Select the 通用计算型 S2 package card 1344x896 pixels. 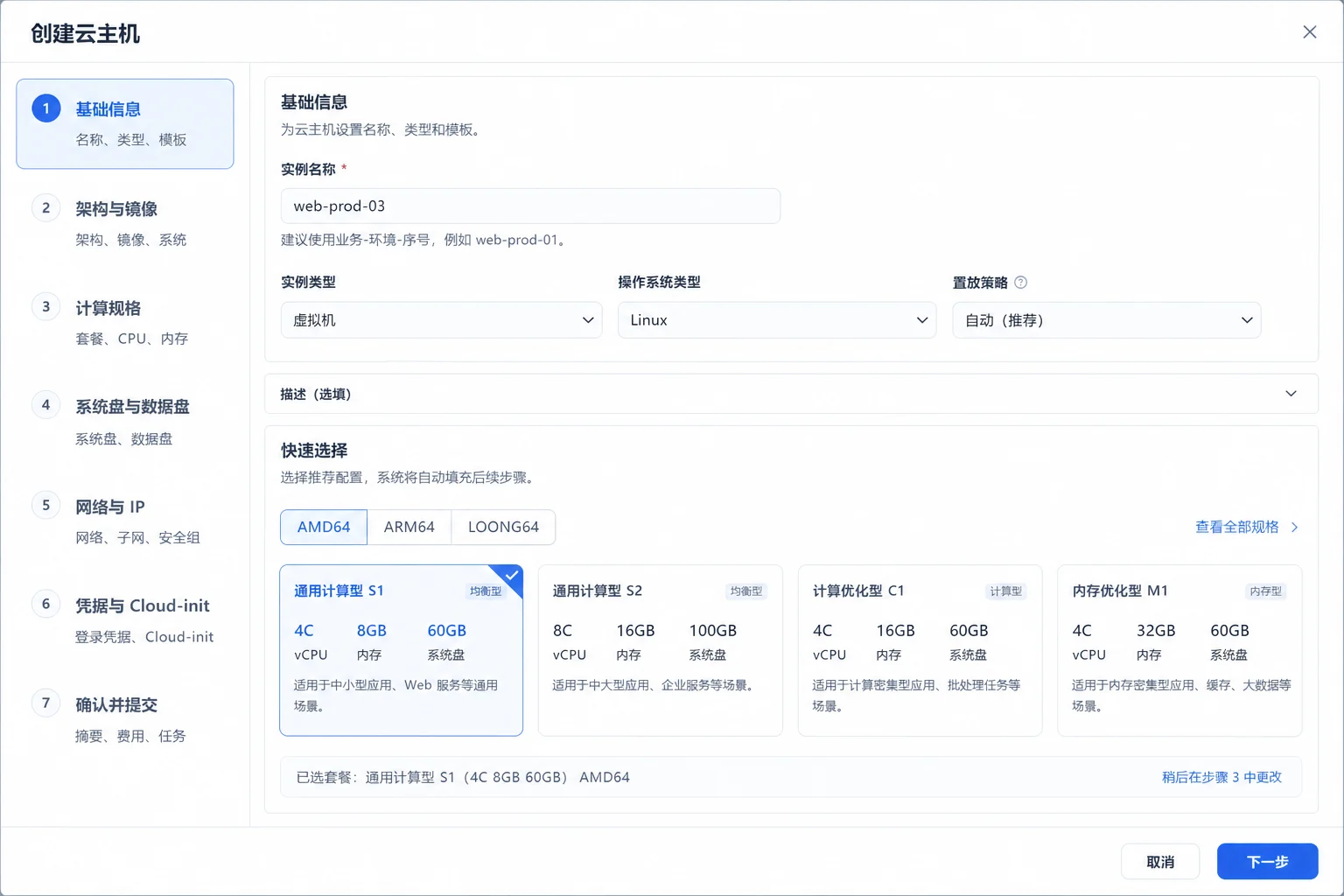tap(661, 650)
